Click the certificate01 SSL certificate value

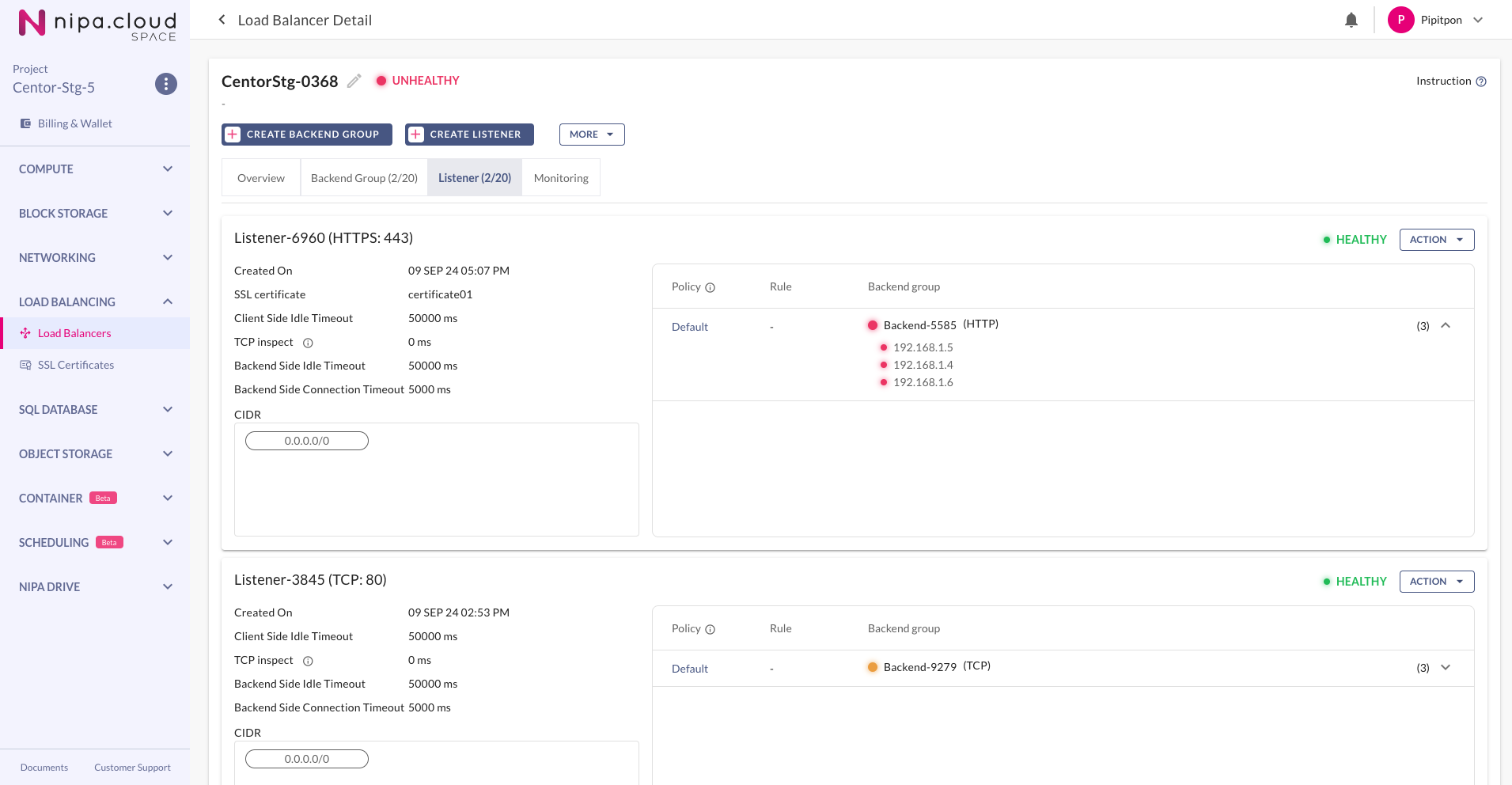pos(440,294)
